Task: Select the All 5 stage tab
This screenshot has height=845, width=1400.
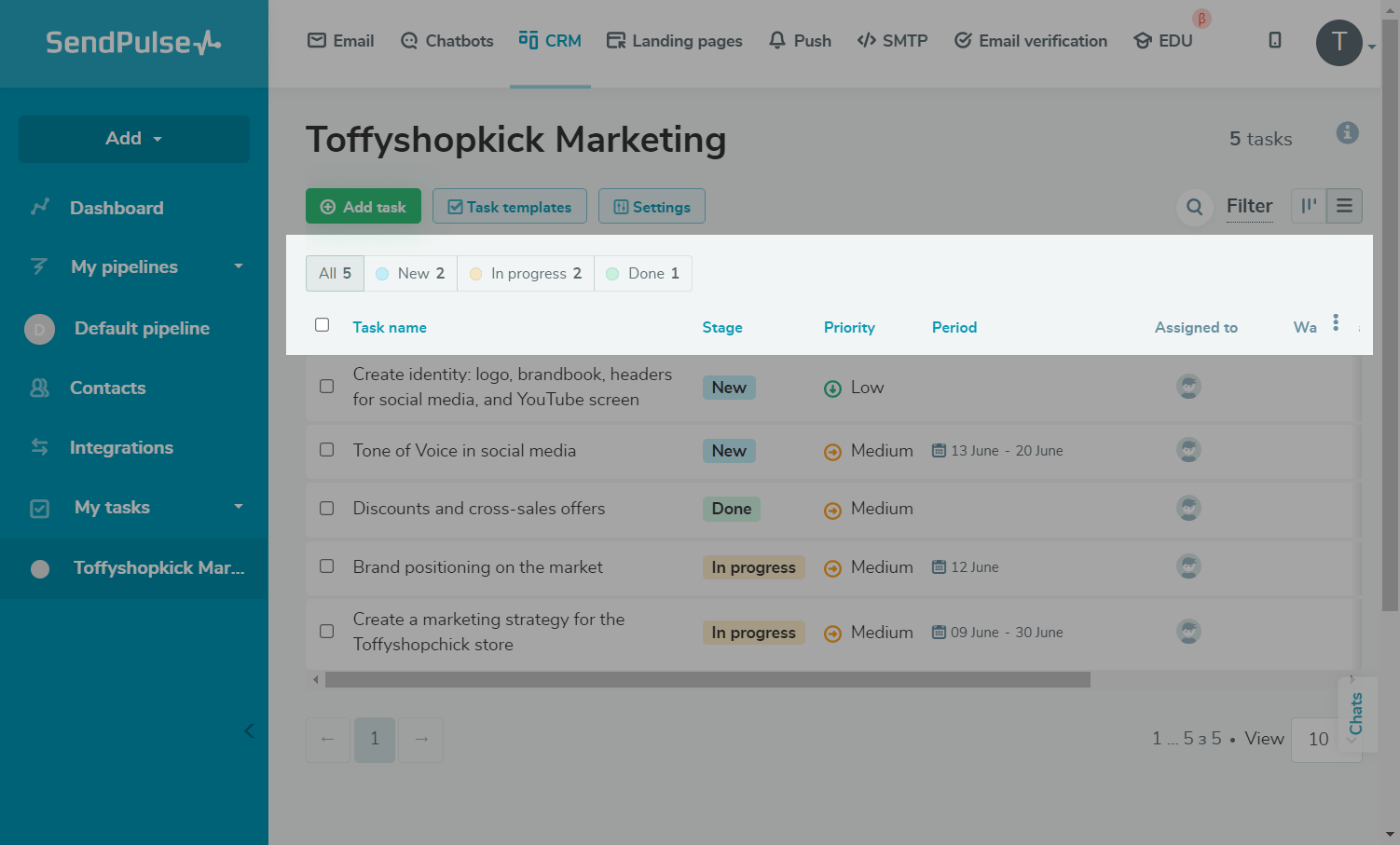Action: [x=335, y=273]
